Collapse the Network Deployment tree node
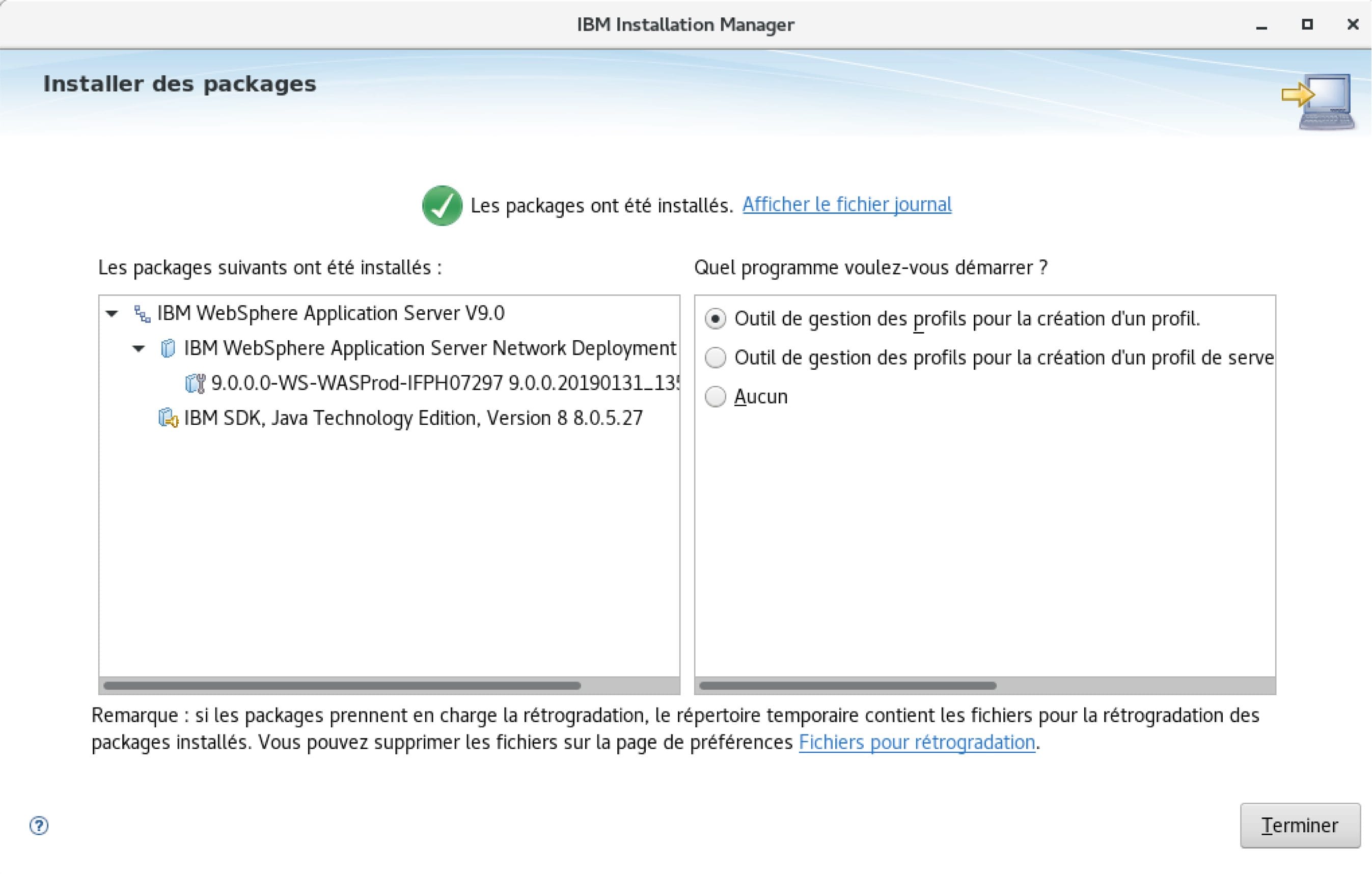The image size is (1372, 874). click(x=139, y=349)
